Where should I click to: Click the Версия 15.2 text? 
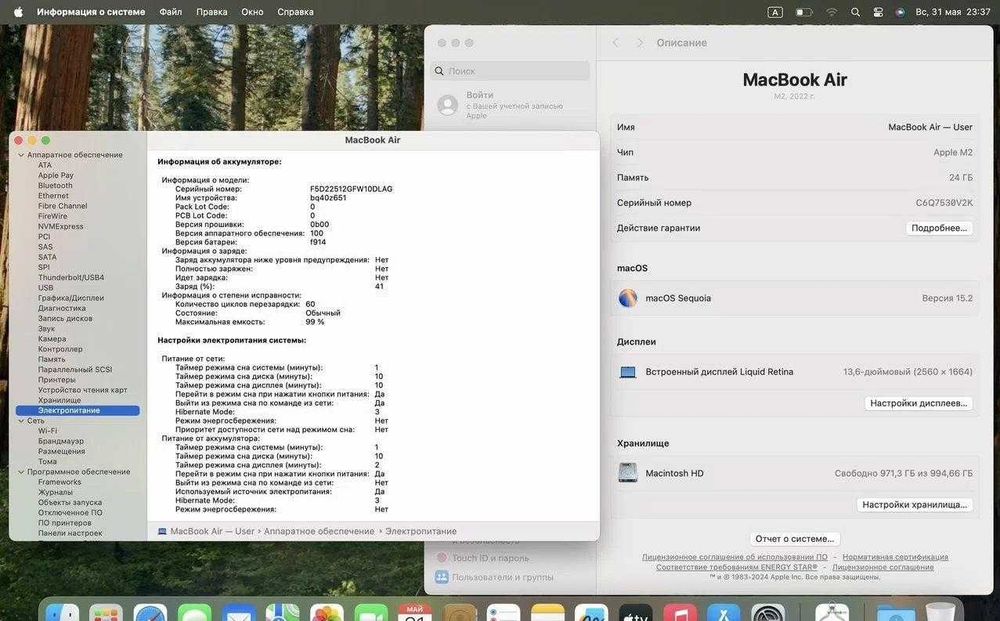947,298
